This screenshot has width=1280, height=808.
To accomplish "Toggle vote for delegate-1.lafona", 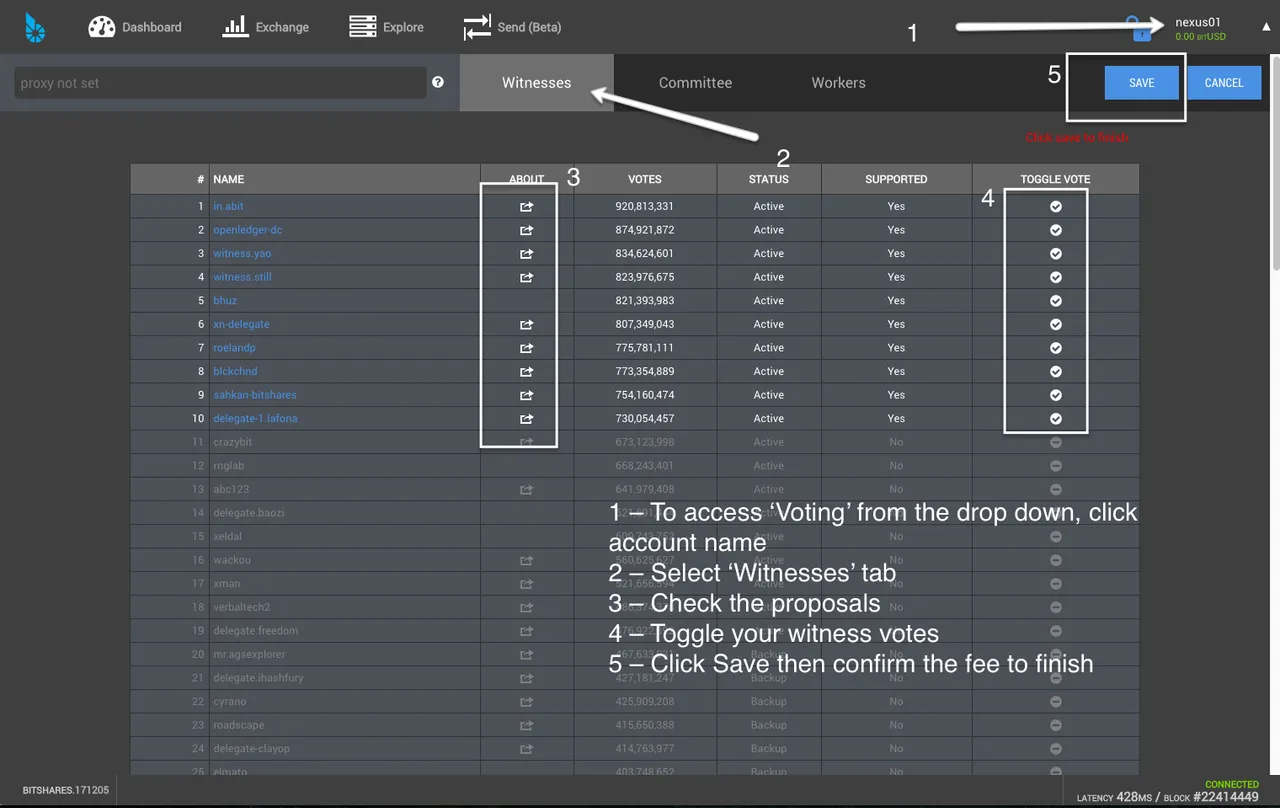I will [1056, 419].
